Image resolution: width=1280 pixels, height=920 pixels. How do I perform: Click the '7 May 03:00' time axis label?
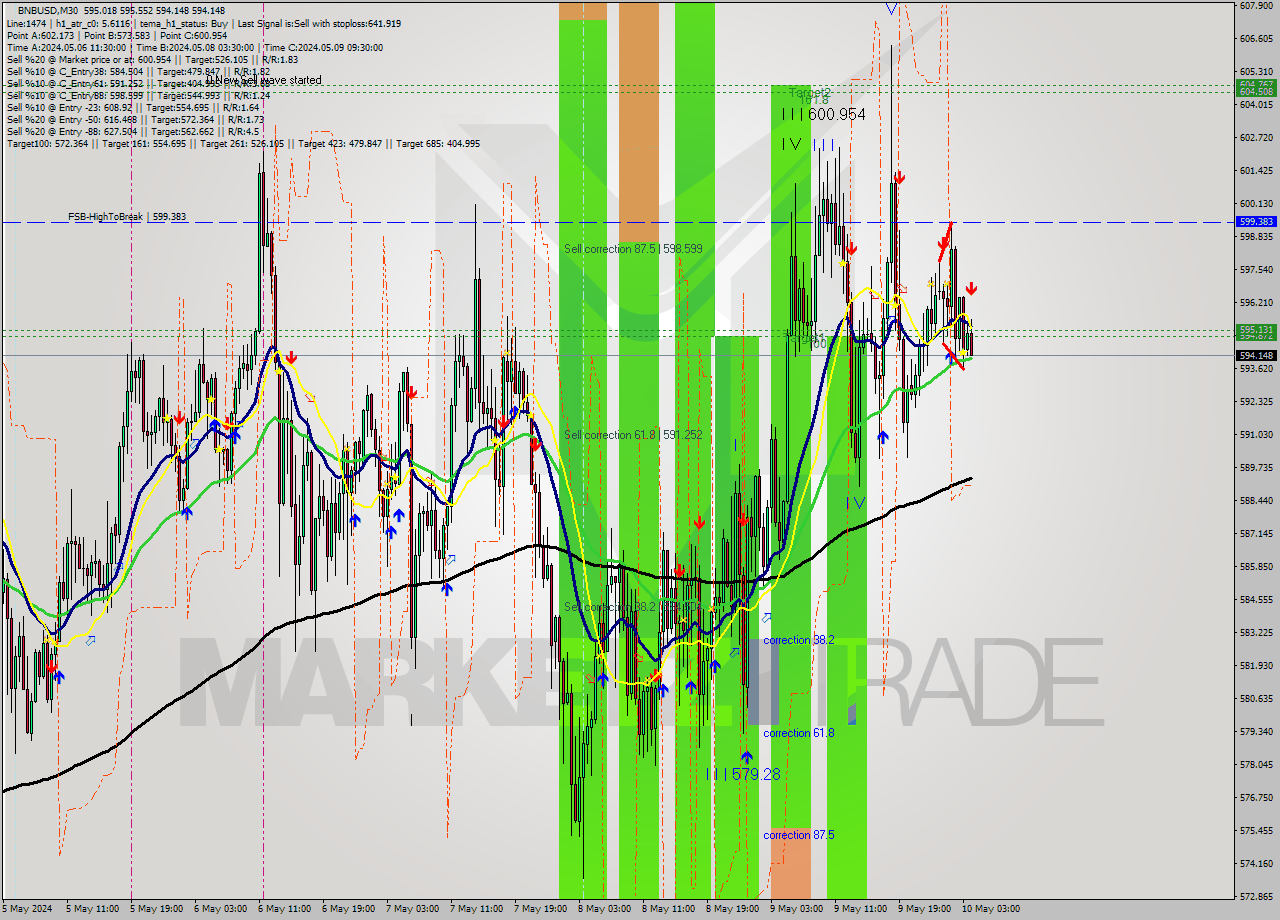(x=412, y=909)
